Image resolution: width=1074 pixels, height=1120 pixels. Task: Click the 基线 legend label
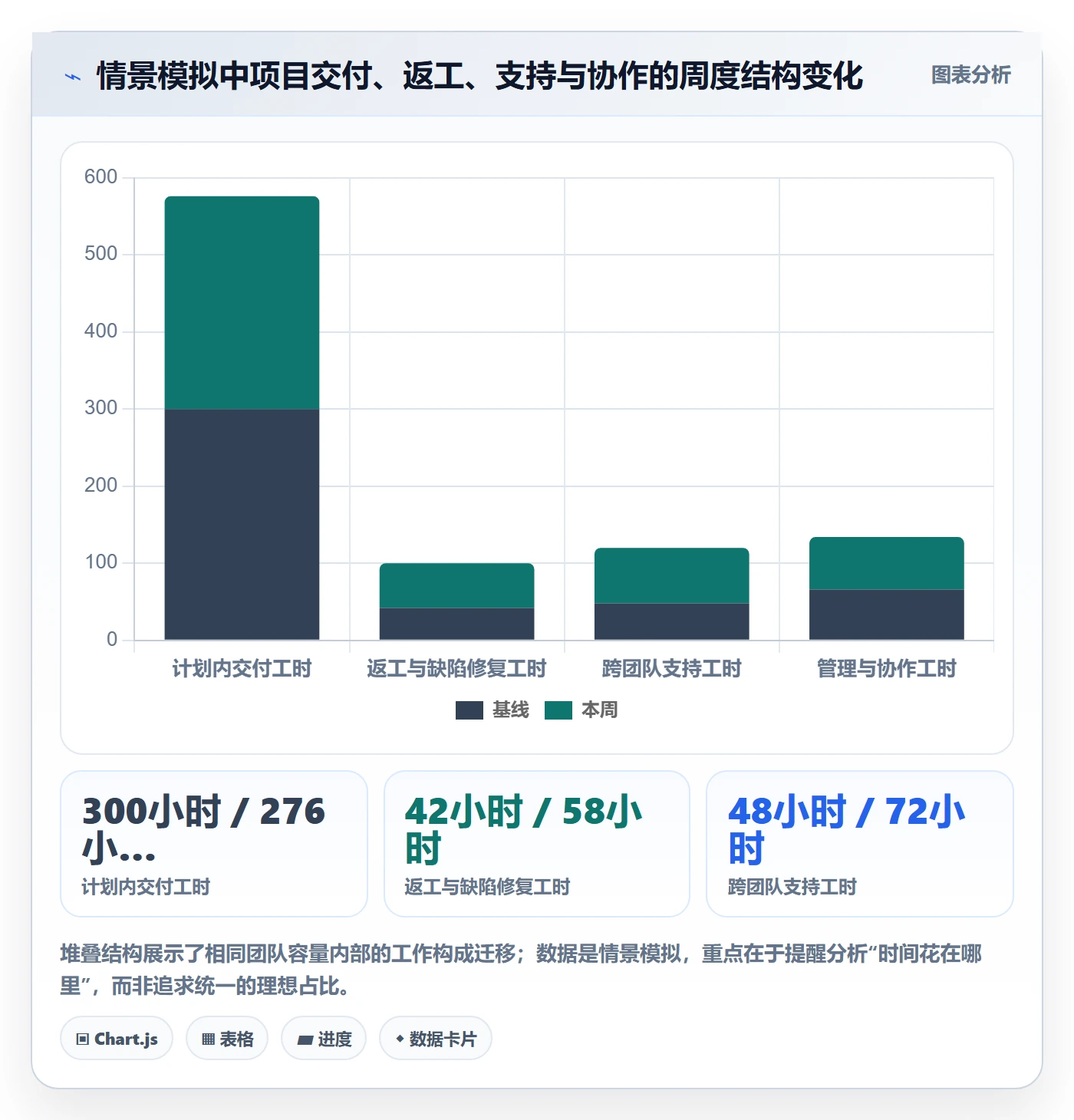pos(511,710)
